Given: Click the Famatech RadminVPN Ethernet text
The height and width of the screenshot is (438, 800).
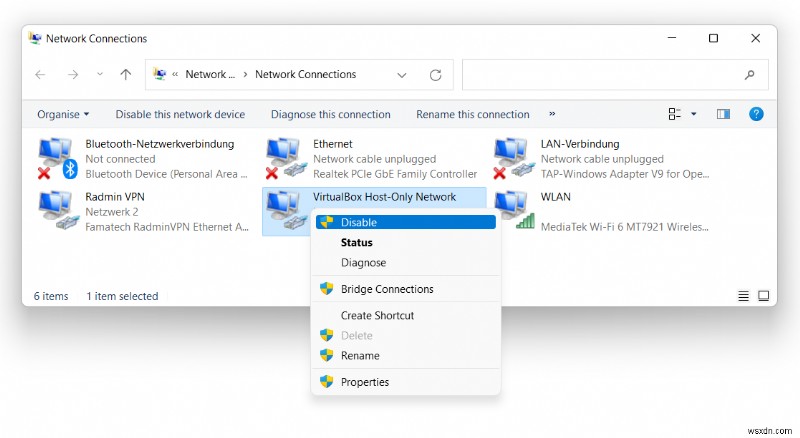Looking at the screenshot, I should (x=167, y=227).
